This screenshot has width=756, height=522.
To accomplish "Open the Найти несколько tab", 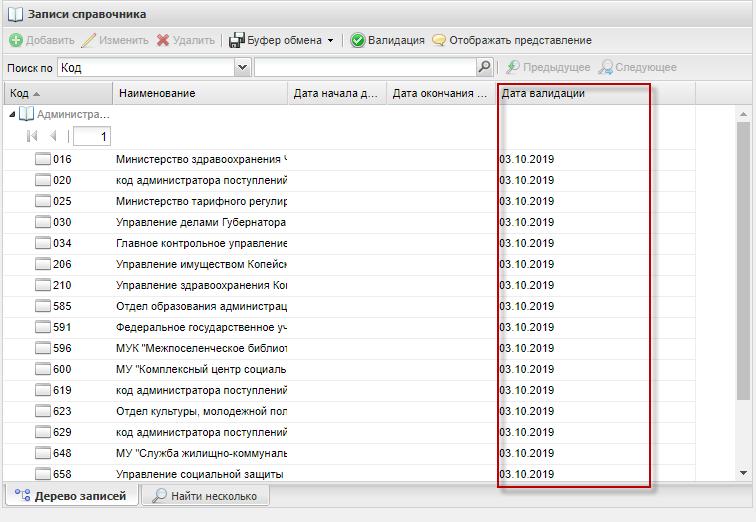I will (204, 496).
